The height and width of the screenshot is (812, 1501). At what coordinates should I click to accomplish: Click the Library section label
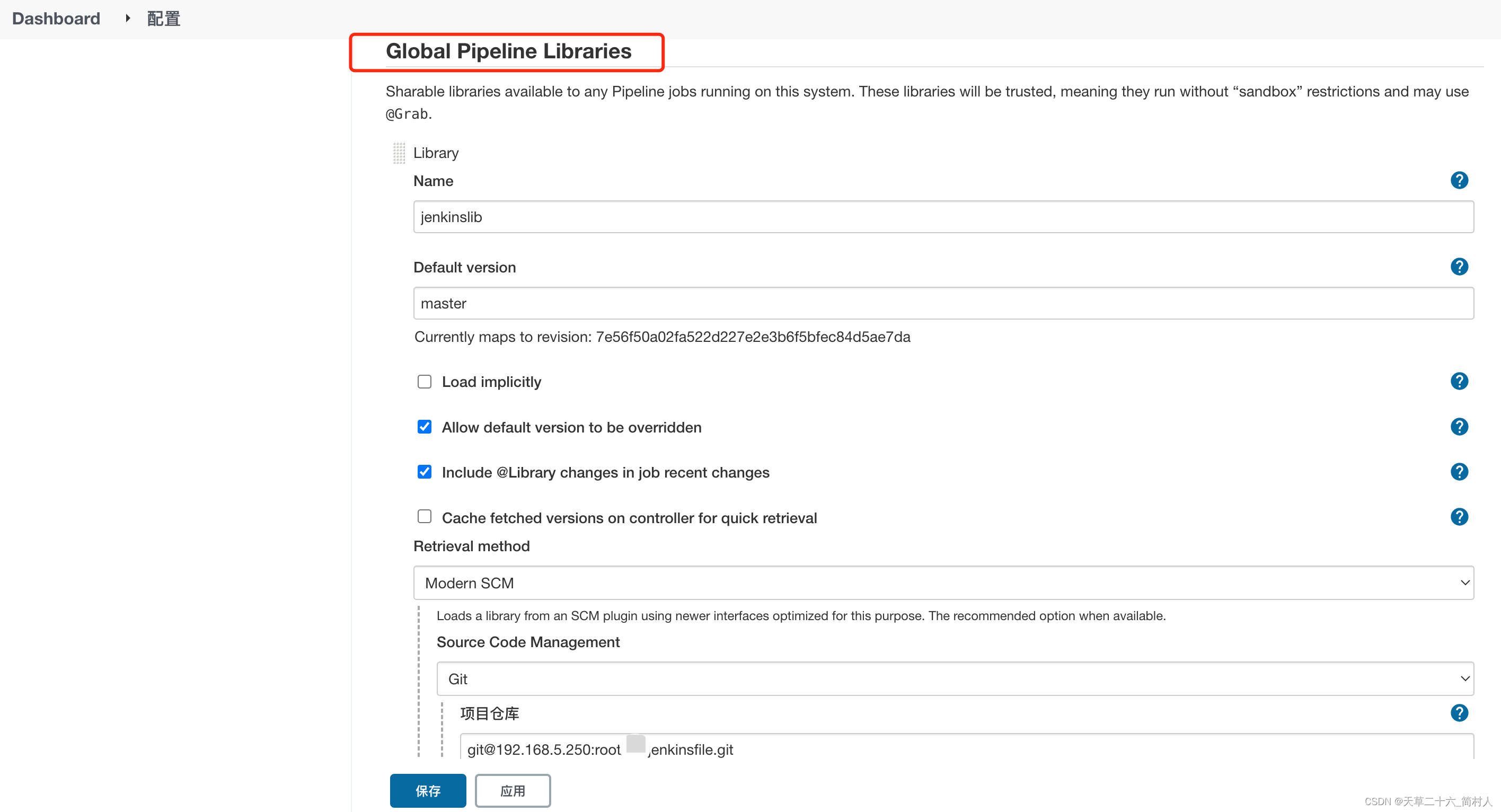436,153
